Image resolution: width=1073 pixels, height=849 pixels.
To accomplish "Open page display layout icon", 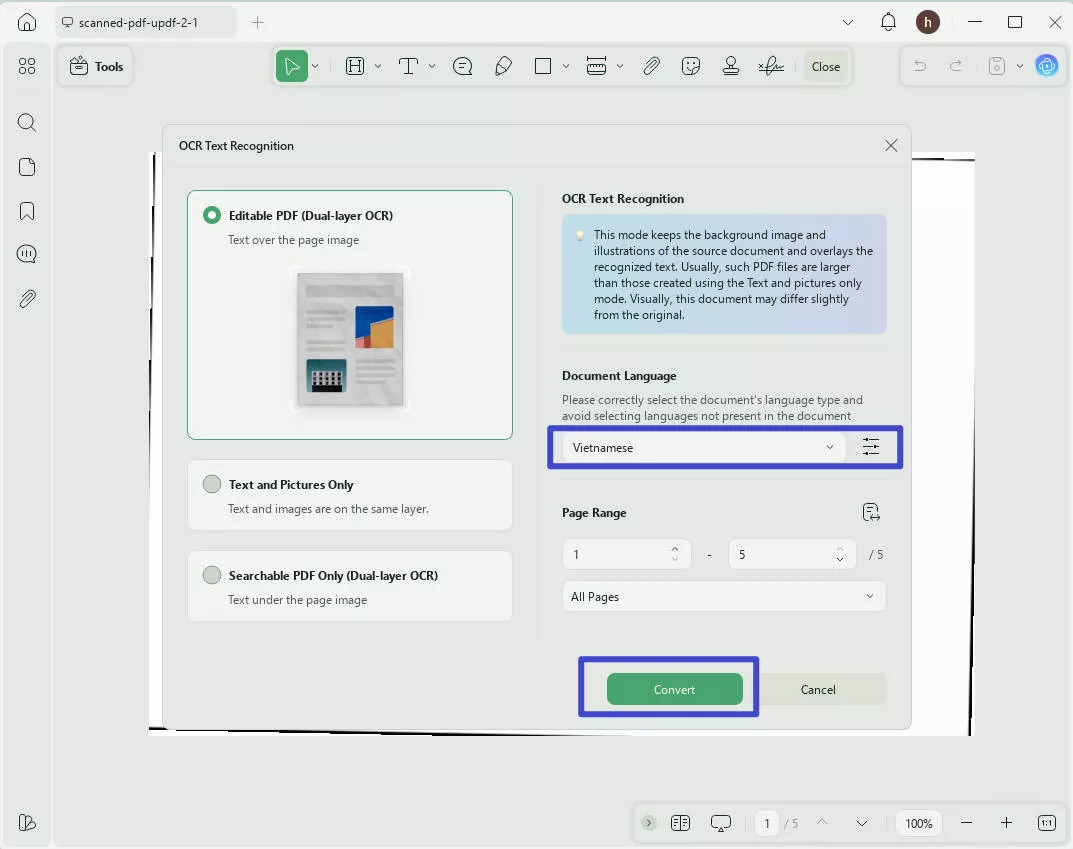I will click(680, 822).
